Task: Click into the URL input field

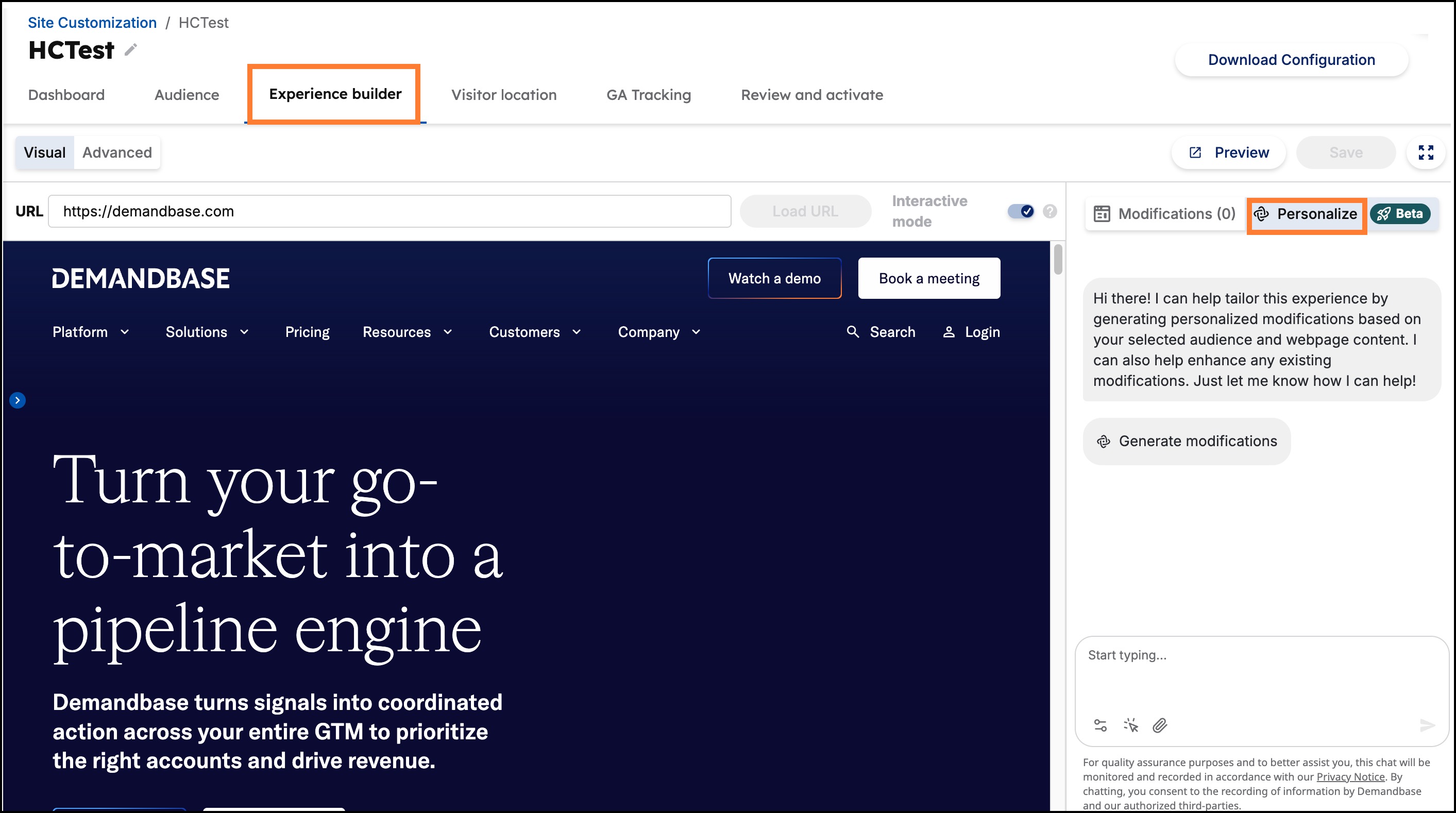Action: click(390, 211)
